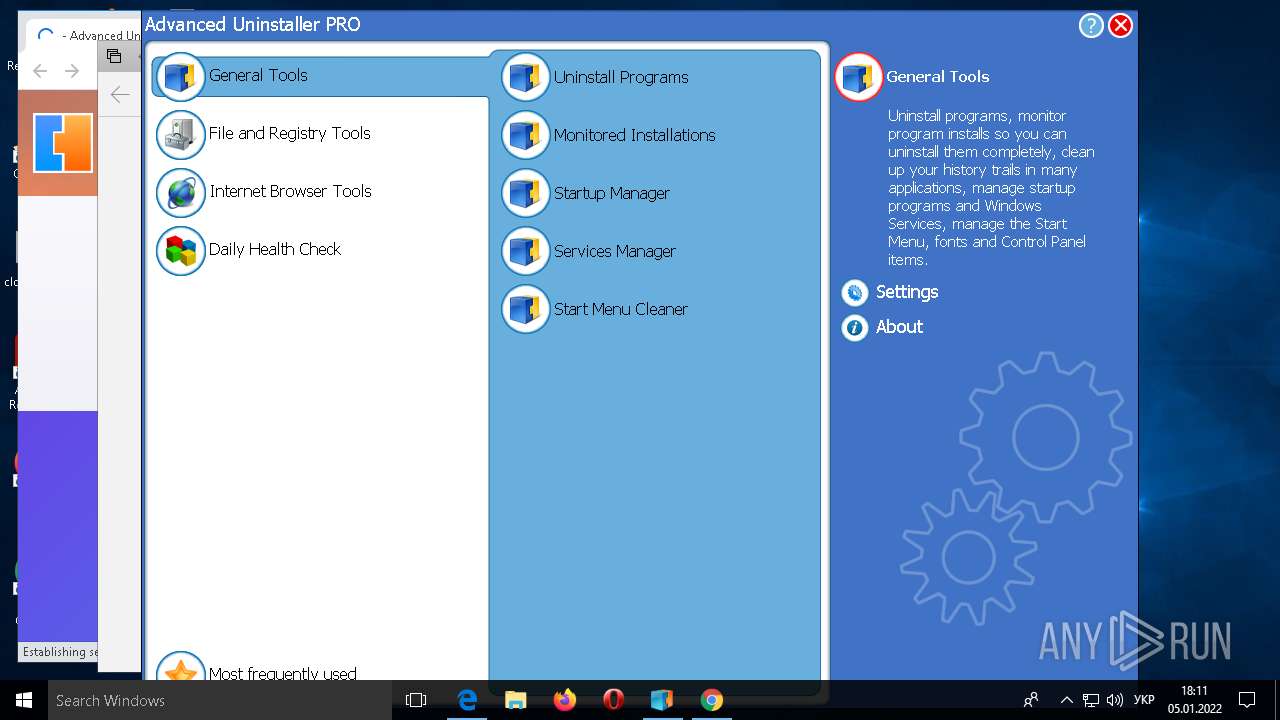
Task: Click the People icon in taskbar
Action: (1031, 700)
